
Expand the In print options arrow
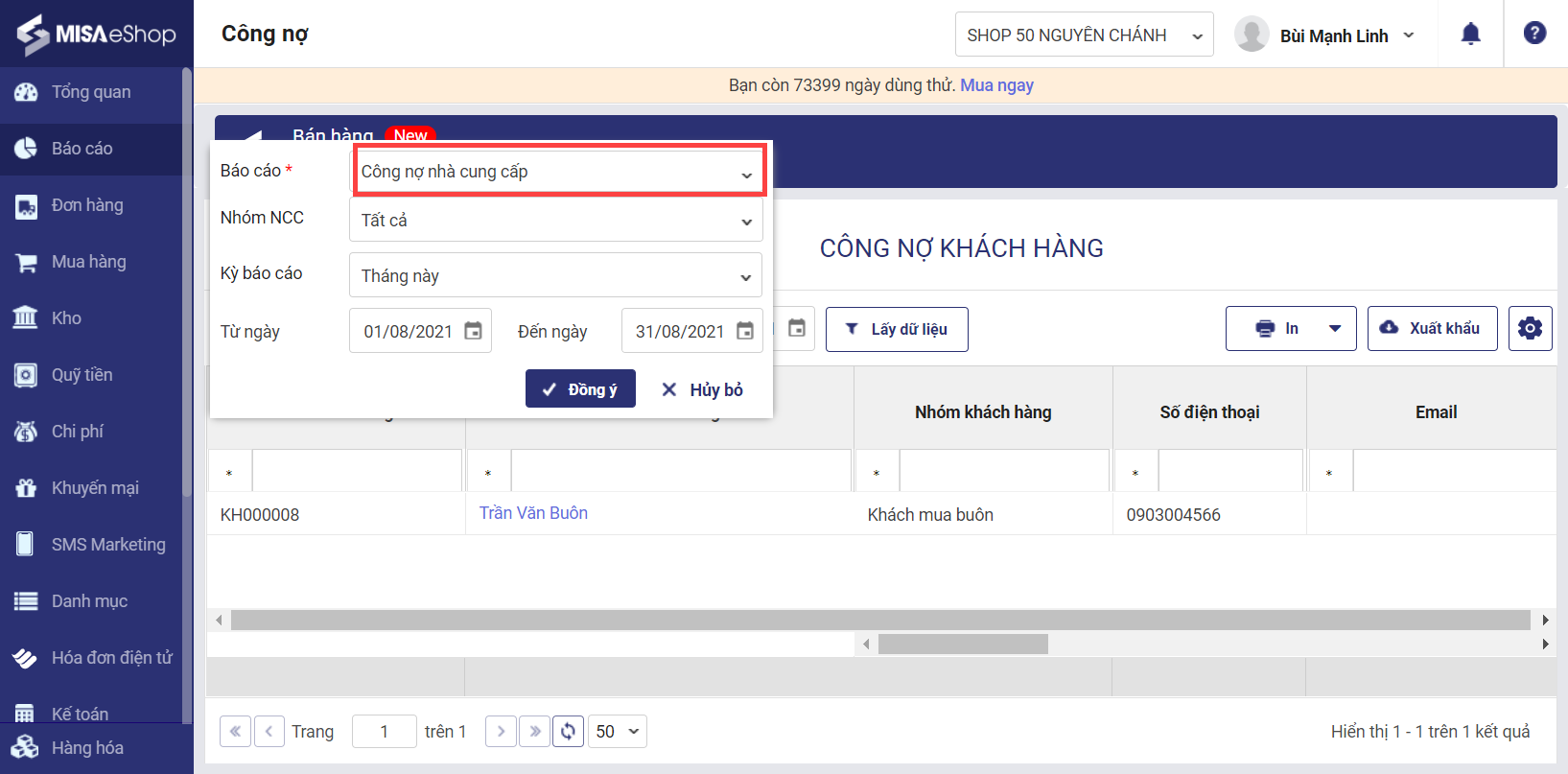(x=1335, y=329)
